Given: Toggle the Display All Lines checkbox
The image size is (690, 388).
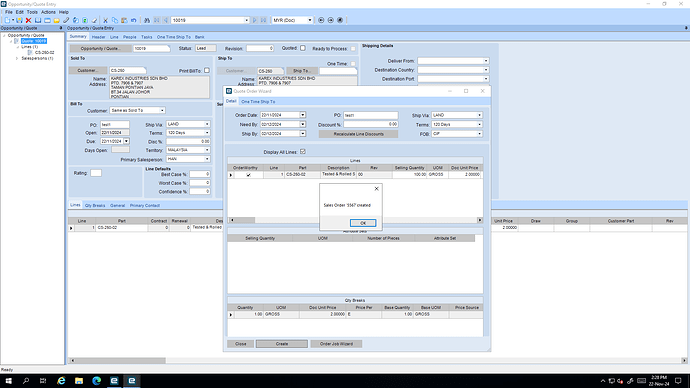Looking at the screenshot, I should click(303, 152).
